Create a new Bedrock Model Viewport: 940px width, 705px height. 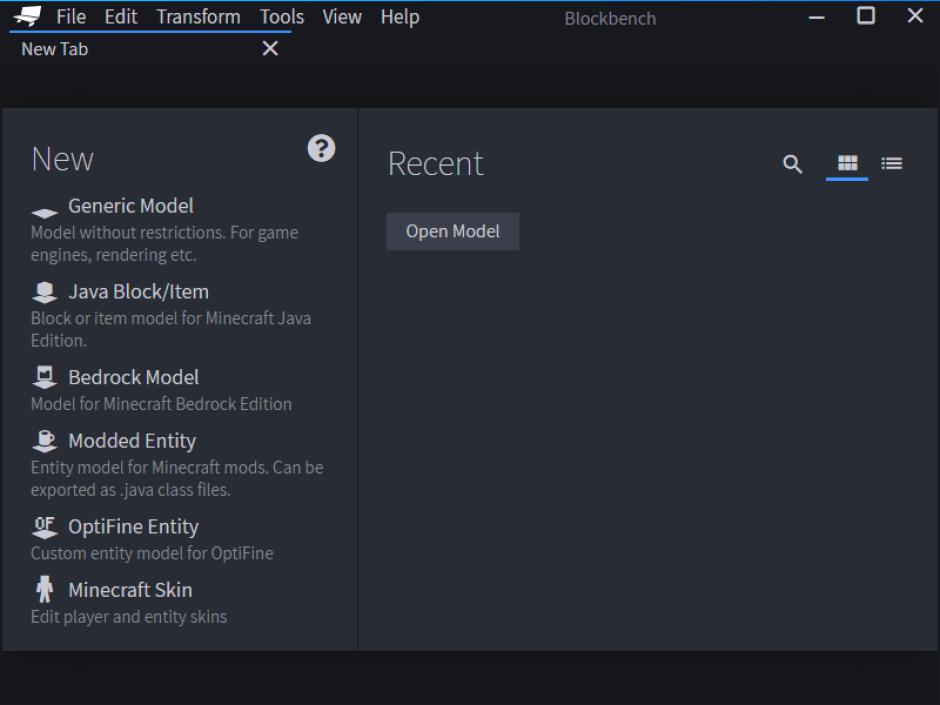tap(133, 378)
